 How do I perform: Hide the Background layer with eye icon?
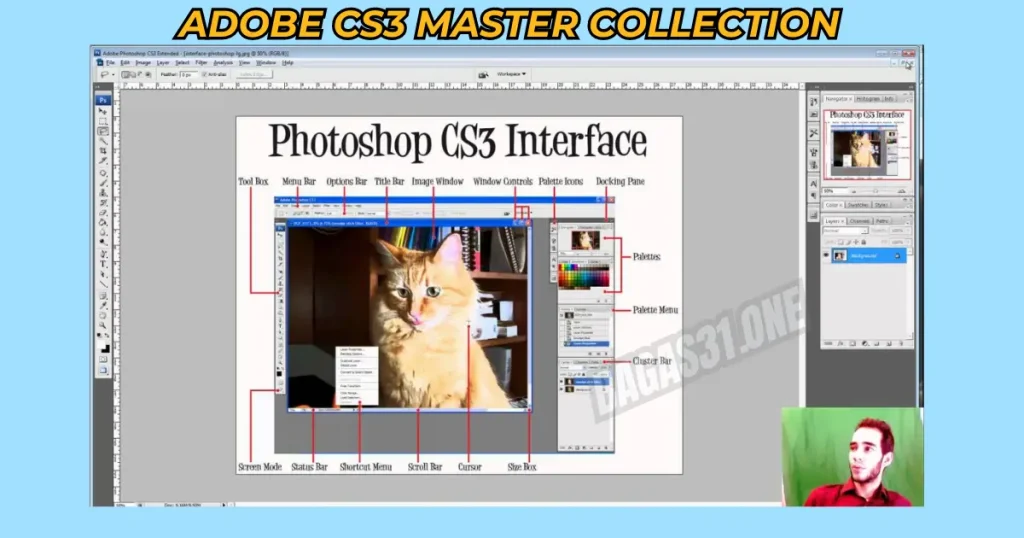click(x=826, y=255)
